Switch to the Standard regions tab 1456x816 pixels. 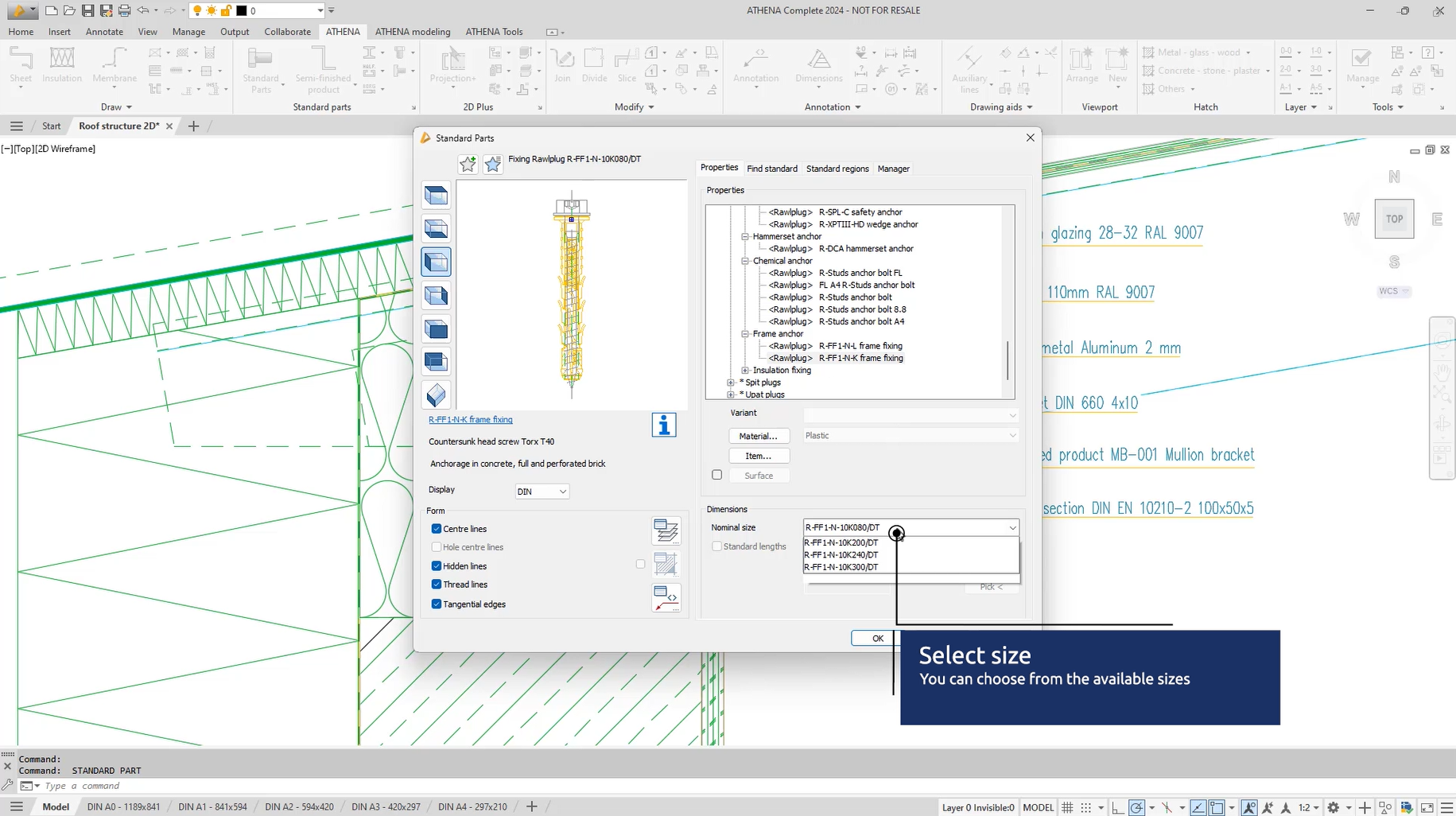coord(837,169)
